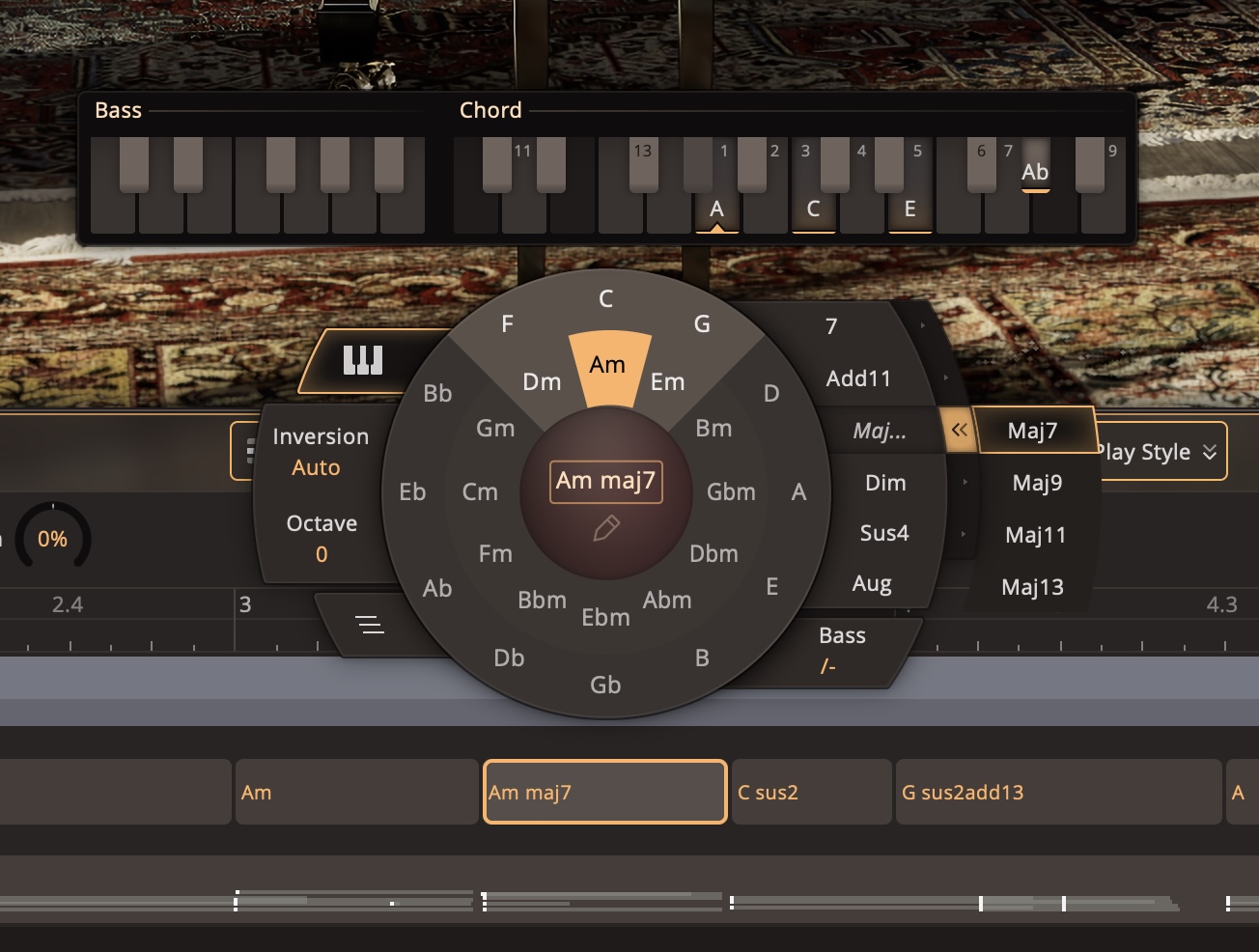
Task: Open the piano keyboard tab icon
Action: (363, 361)
